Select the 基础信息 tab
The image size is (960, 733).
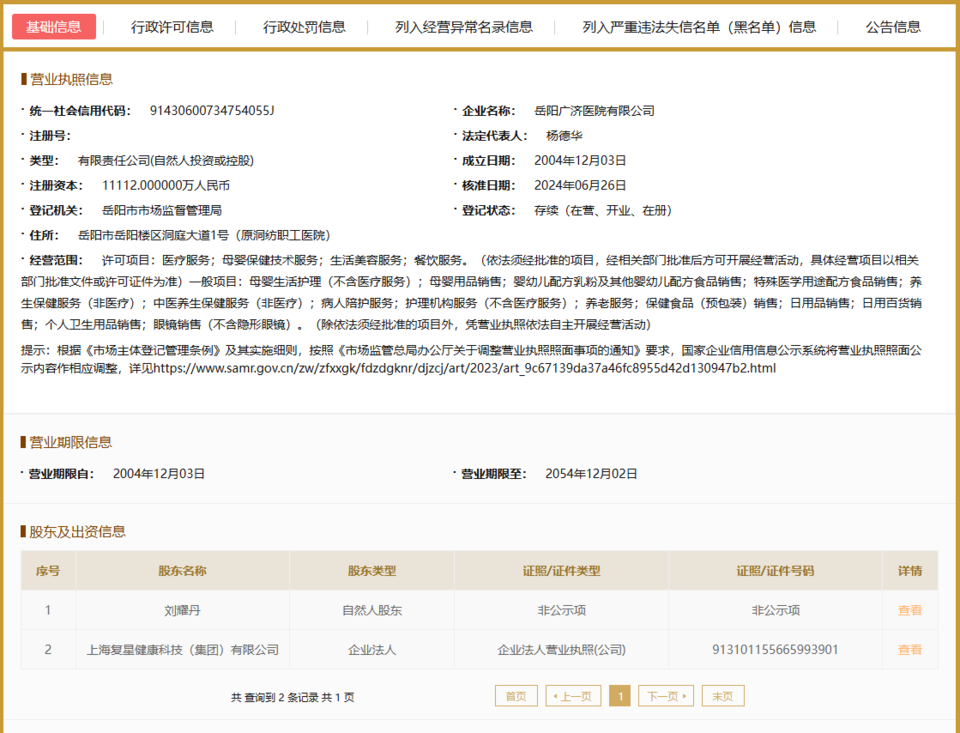[54, 27]
